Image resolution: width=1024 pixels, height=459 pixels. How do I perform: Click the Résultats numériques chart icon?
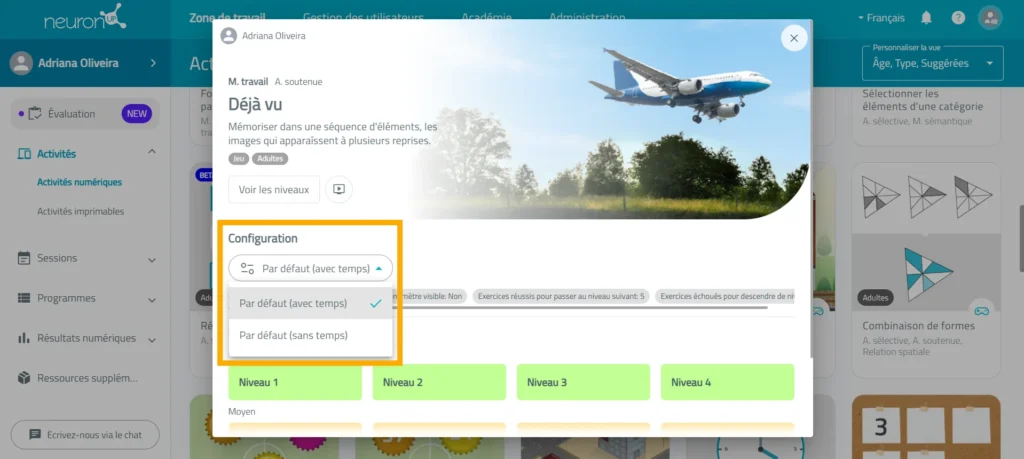[24, 338]
